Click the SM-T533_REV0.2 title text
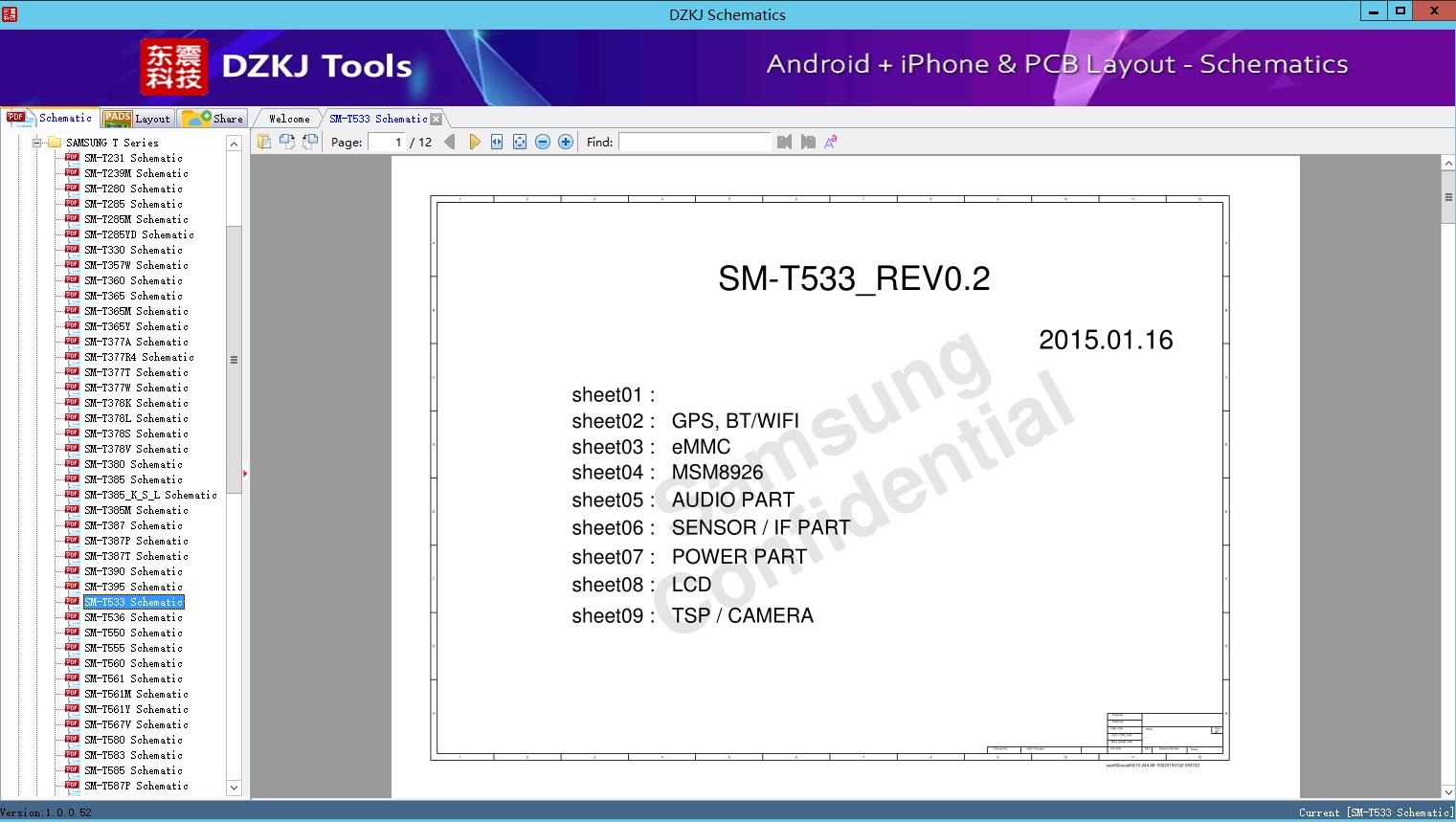The height and width of the screenshot is (822, 1456). (x=854, y=278)
